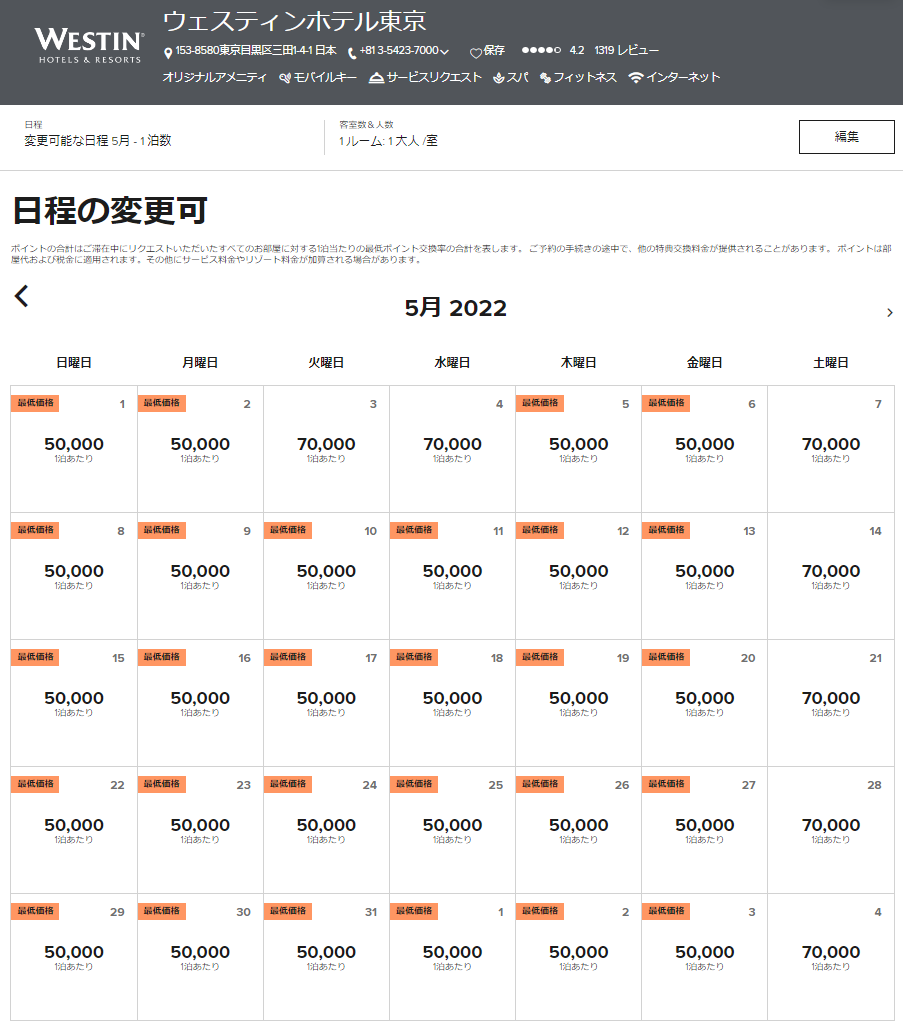Click the fitness amenity icon
Image resolution: width=903 pixels, height=1029 pixels.
[545, 78]
